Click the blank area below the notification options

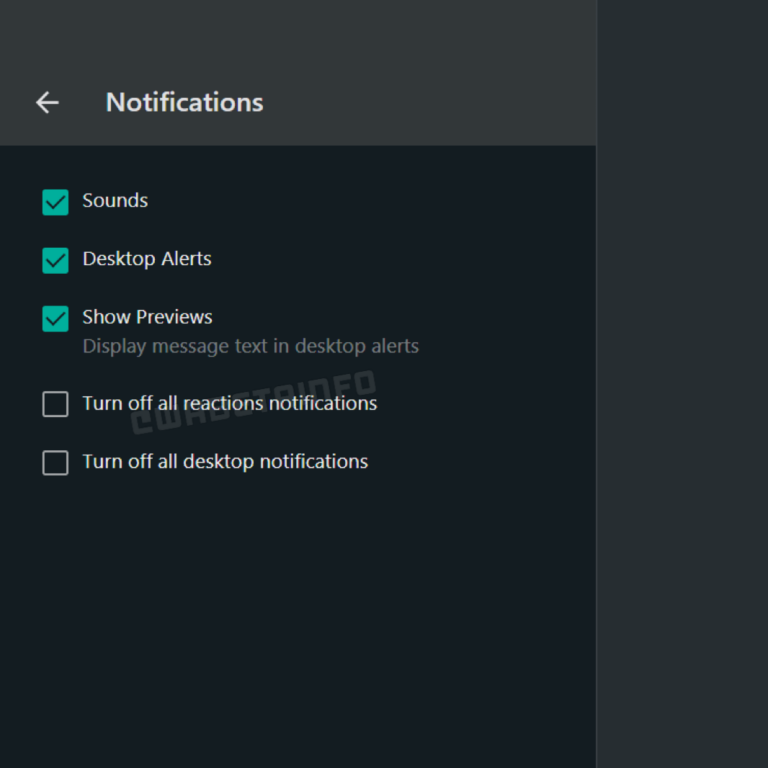coord(300,620)
